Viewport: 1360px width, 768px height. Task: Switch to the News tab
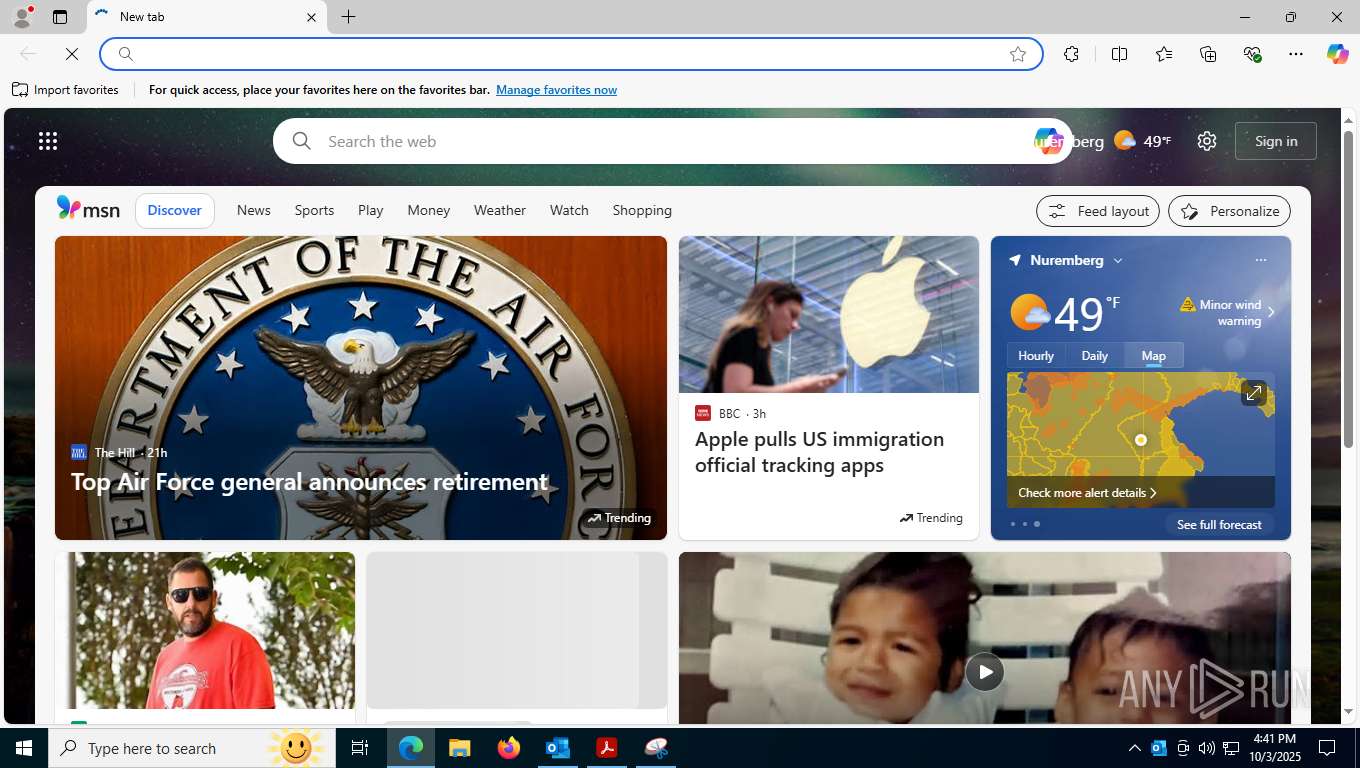click(254, 210)
